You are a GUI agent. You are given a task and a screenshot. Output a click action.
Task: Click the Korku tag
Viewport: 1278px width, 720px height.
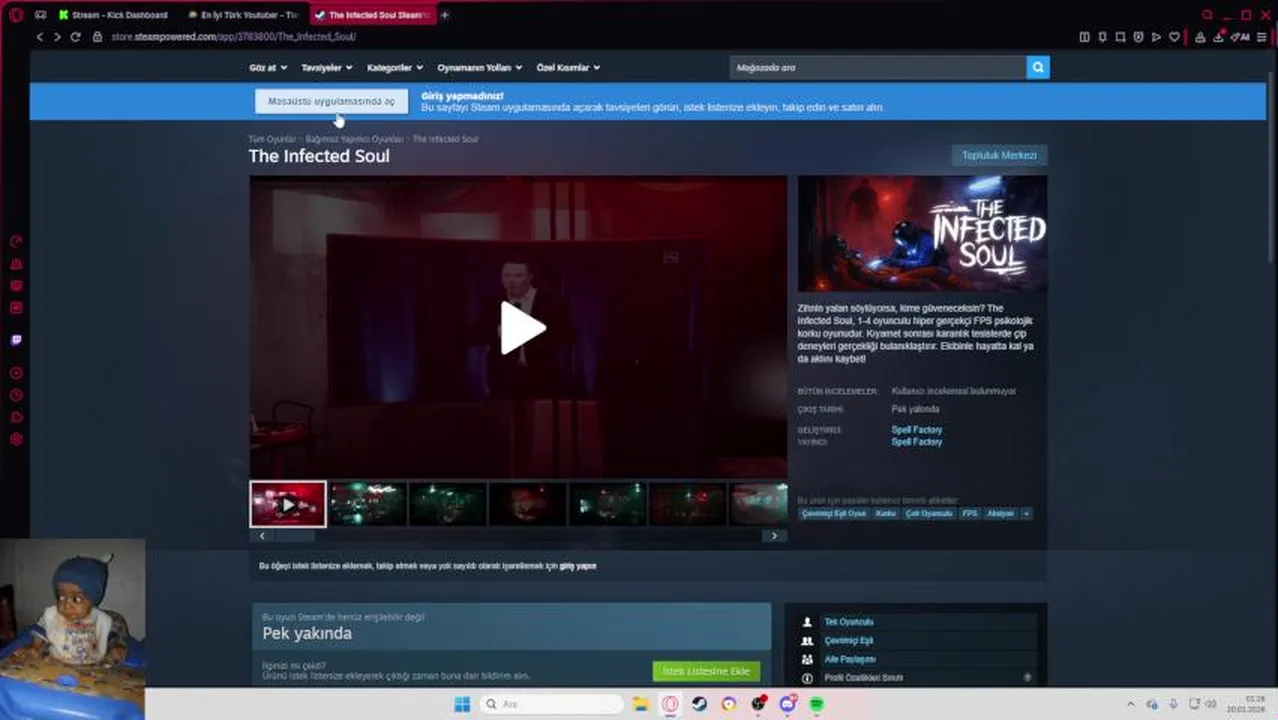point(886,513)
